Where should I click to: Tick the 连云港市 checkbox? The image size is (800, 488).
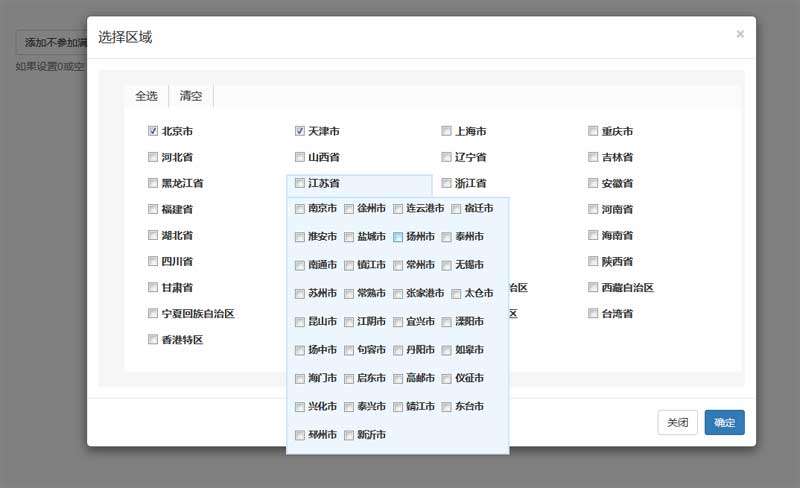point(398,209)
